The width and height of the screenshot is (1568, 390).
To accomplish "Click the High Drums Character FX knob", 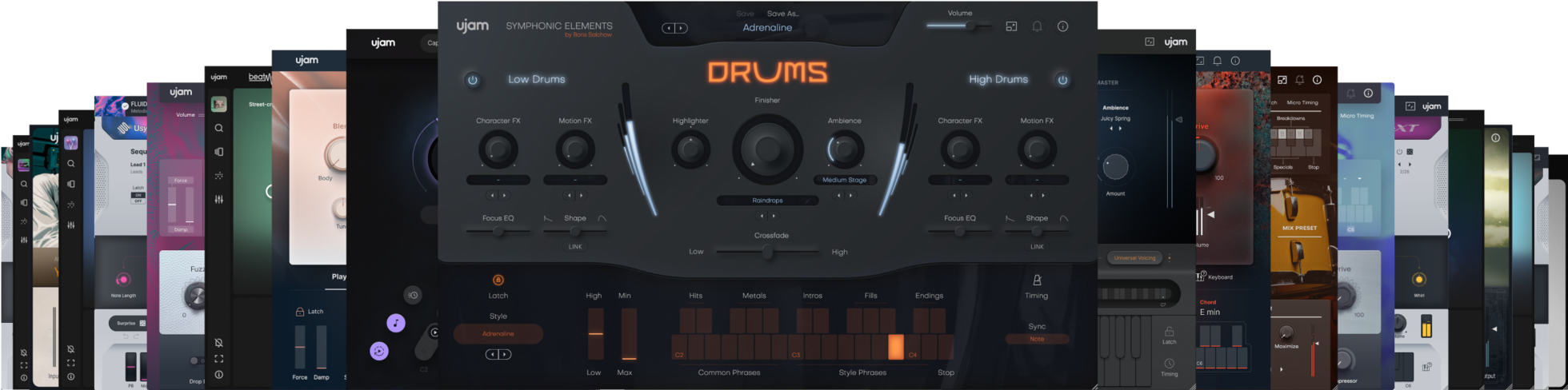I will coord(959,149).
